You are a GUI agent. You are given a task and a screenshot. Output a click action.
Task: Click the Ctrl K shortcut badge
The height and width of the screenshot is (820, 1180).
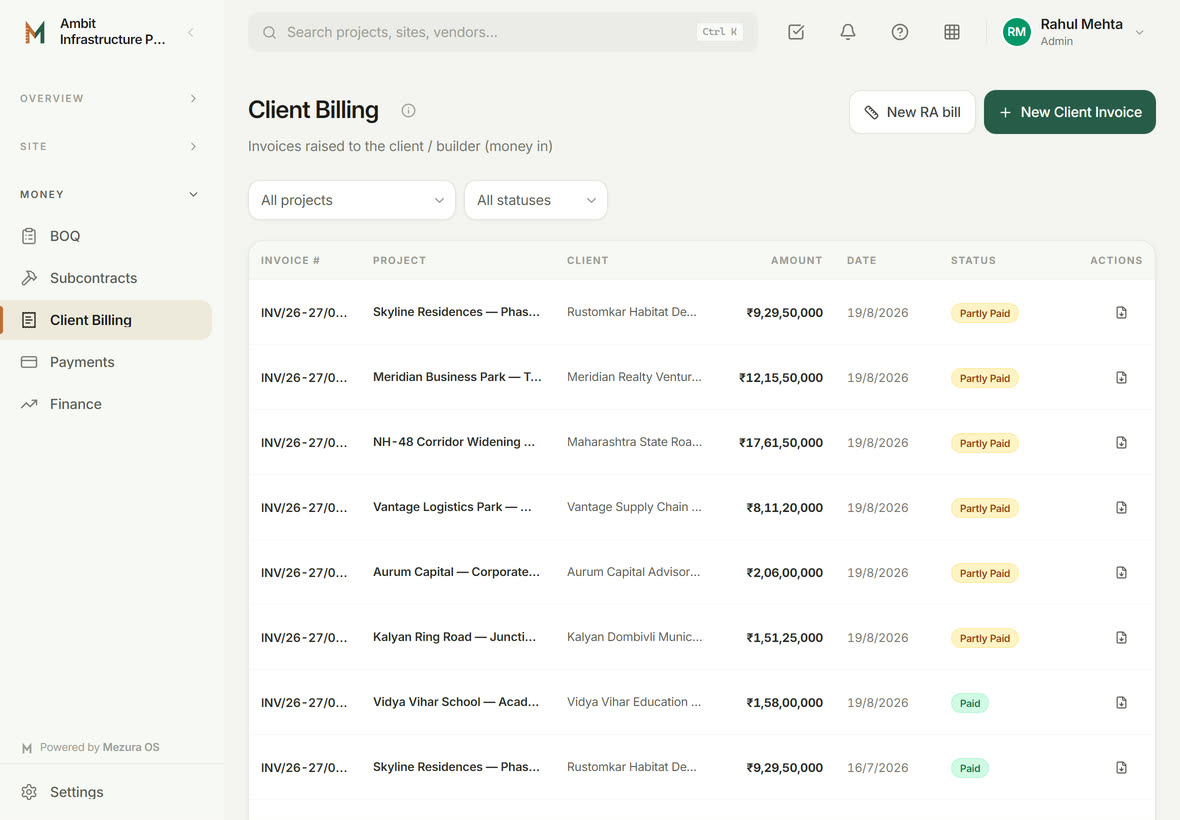click(719, 32)
